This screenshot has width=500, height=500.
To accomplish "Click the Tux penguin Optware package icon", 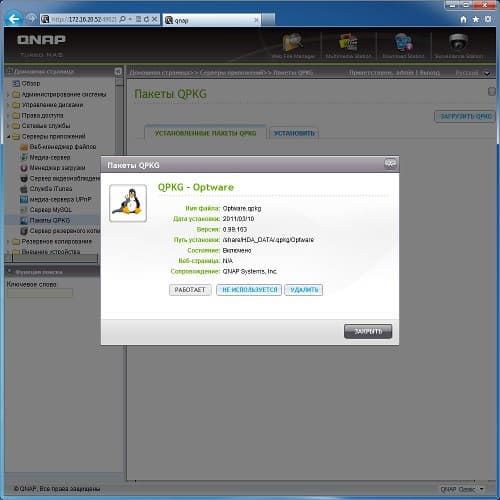I will tap(128, 203).
